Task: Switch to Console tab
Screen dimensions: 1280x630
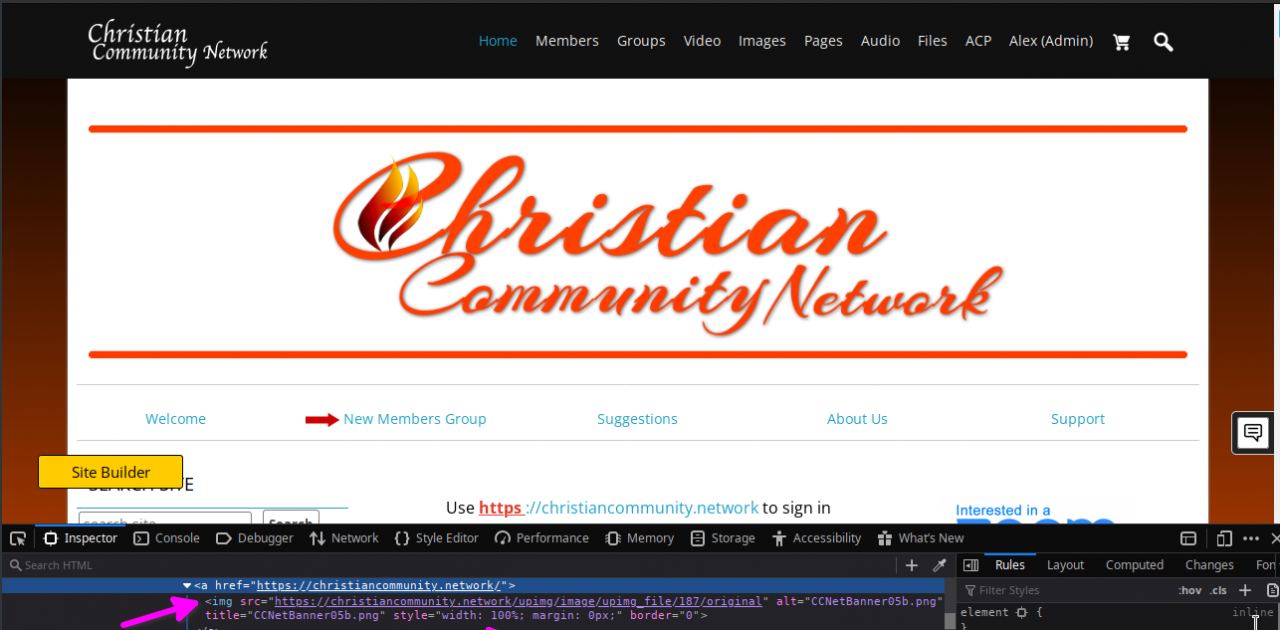Action: click(x=167, y=538)
